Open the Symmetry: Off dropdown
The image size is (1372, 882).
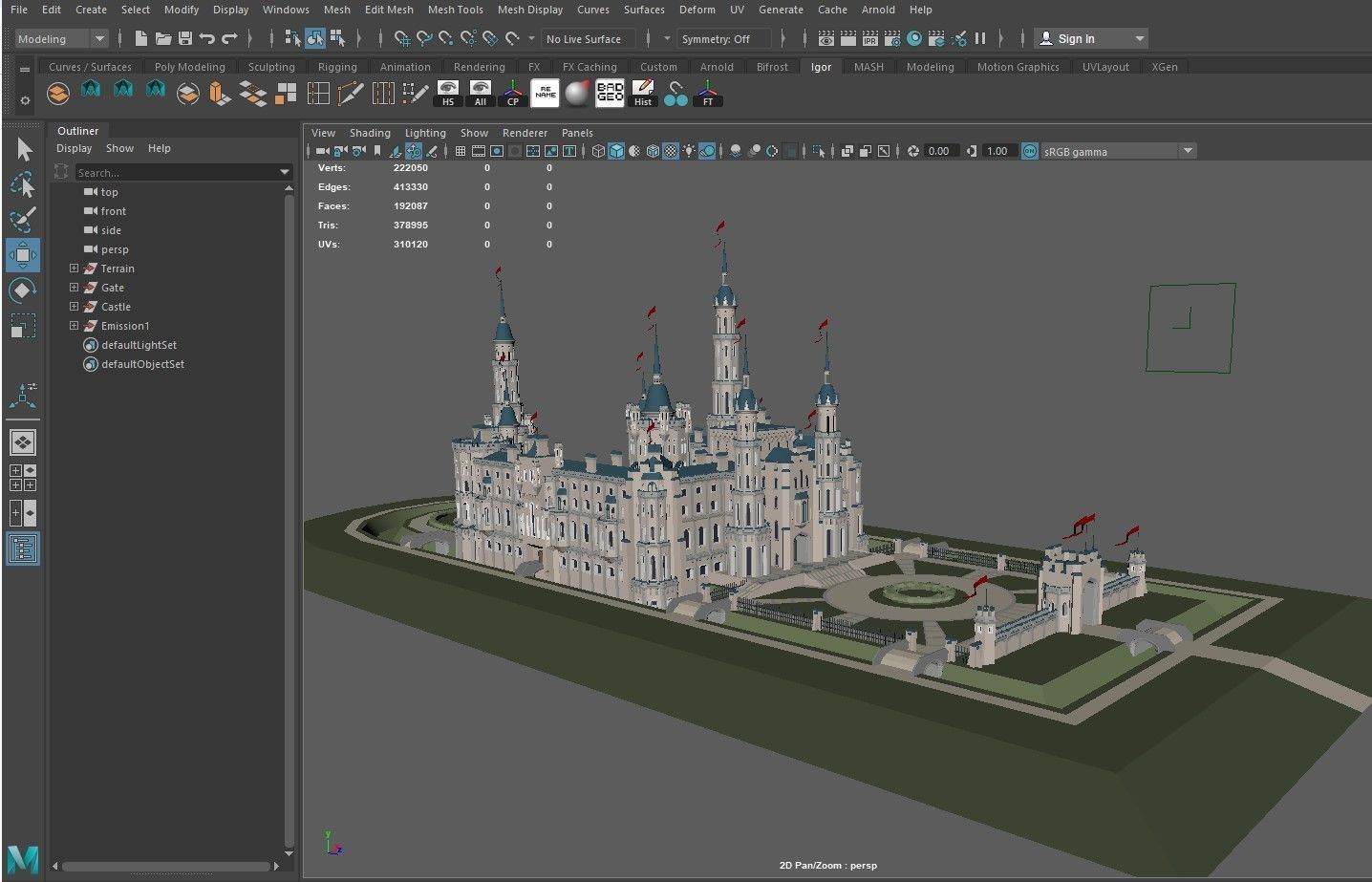[x=725, y=39]
